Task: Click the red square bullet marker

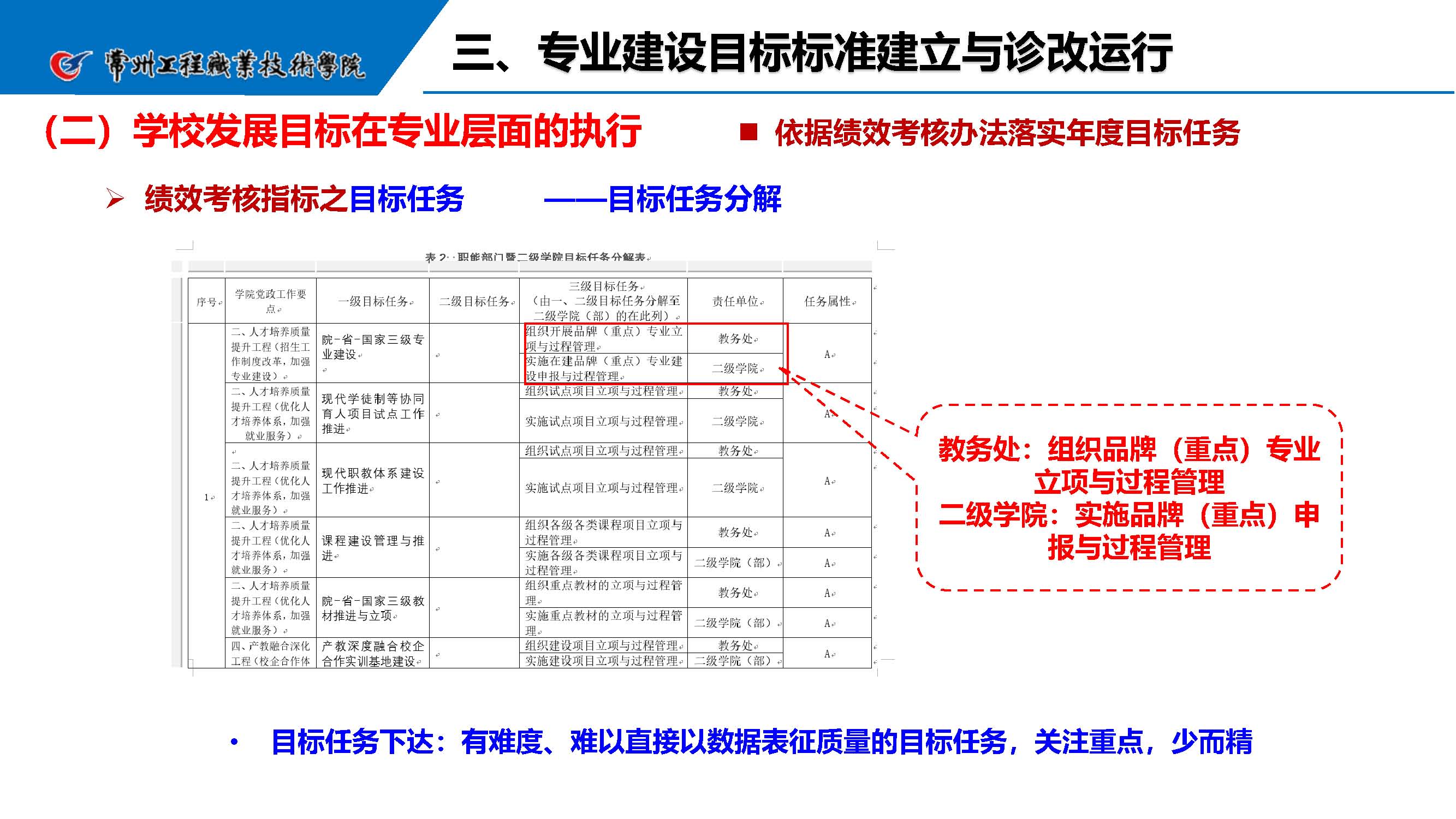Action: point(748,132)
